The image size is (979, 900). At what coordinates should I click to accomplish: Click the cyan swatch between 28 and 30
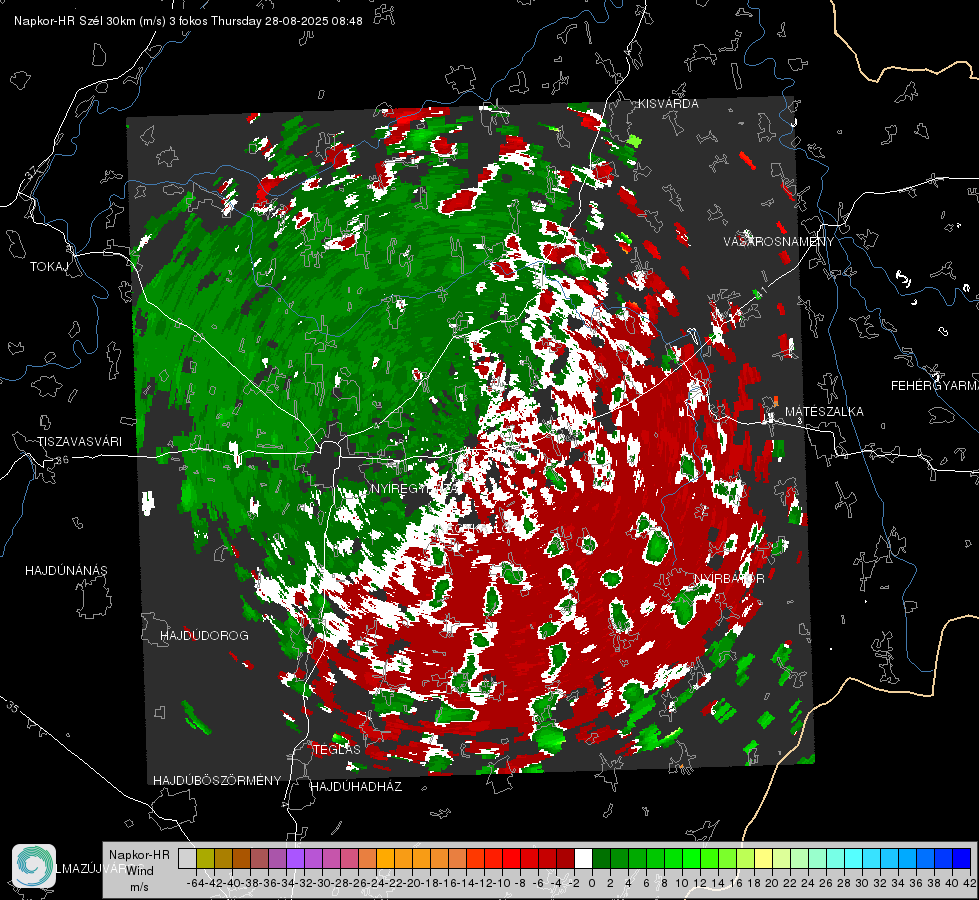[854, 858]
